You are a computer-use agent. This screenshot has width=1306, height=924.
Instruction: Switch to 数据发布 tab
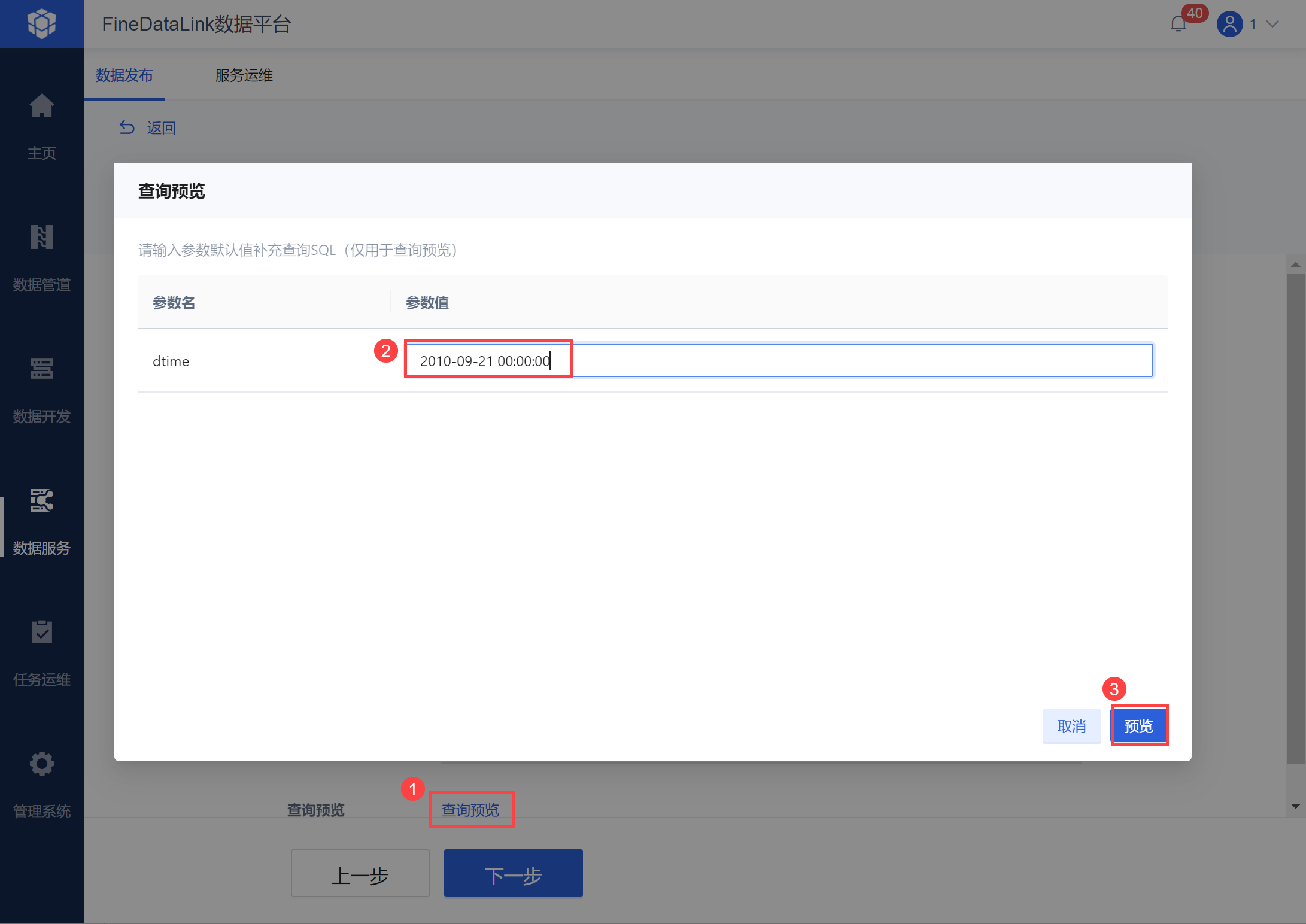124,75
